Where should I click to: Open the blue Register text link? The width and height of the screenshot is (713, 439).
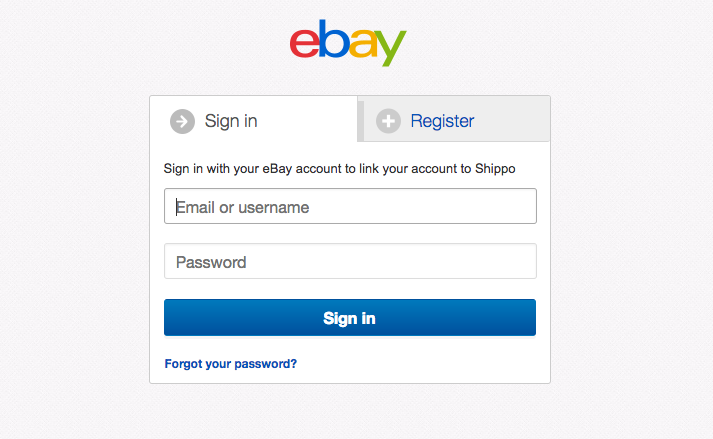(442, 121)
